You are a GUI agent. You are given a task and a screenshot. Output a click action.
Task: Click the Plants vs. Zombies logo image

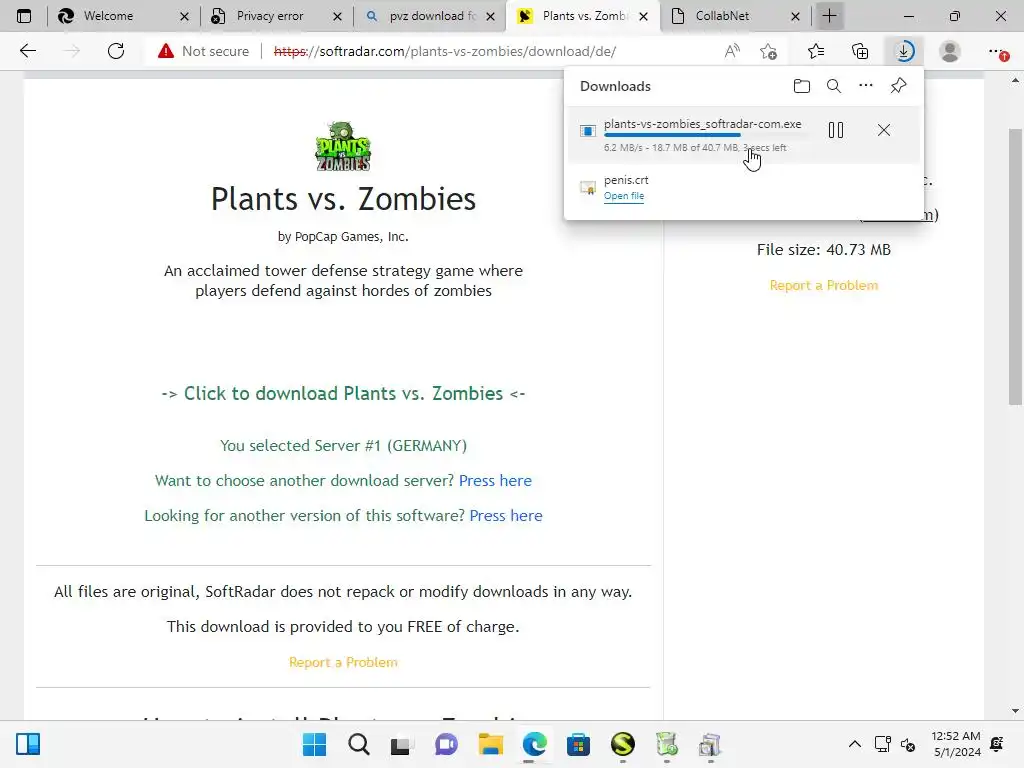point(344,146)
